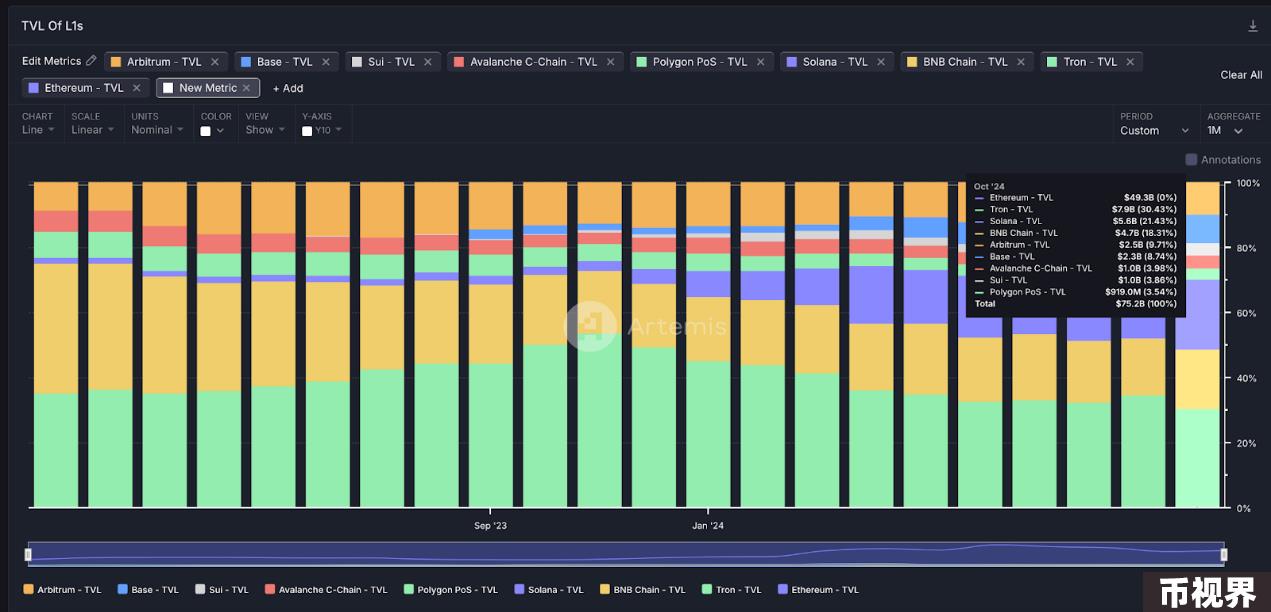Remove the Solana - TVL metric chip
1271x612 pixels.
[881, 62]
